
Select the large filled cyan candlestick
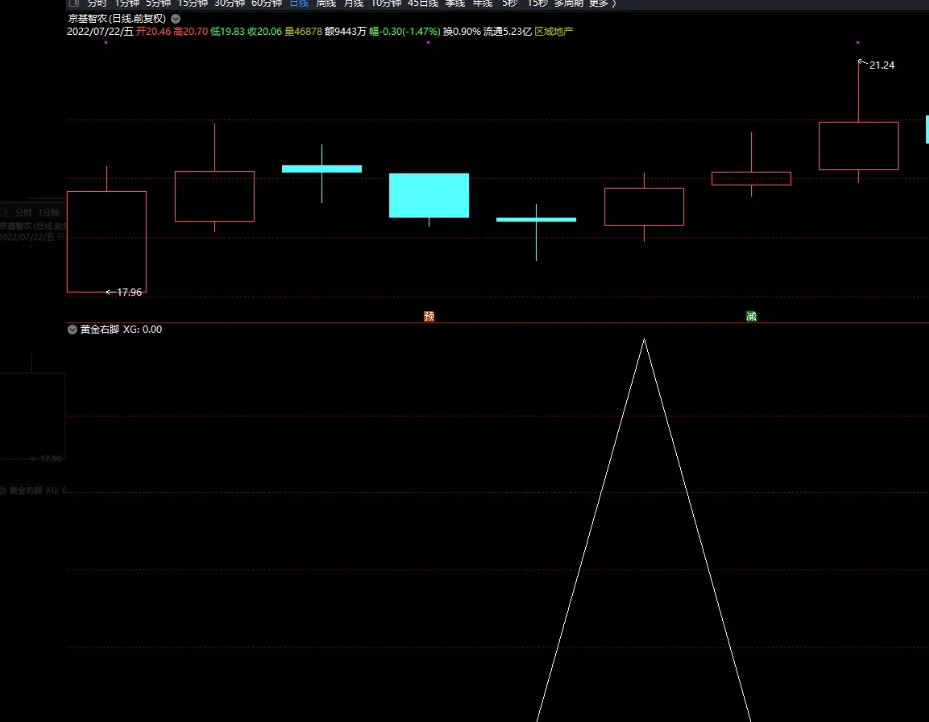[x=429, y=195]
